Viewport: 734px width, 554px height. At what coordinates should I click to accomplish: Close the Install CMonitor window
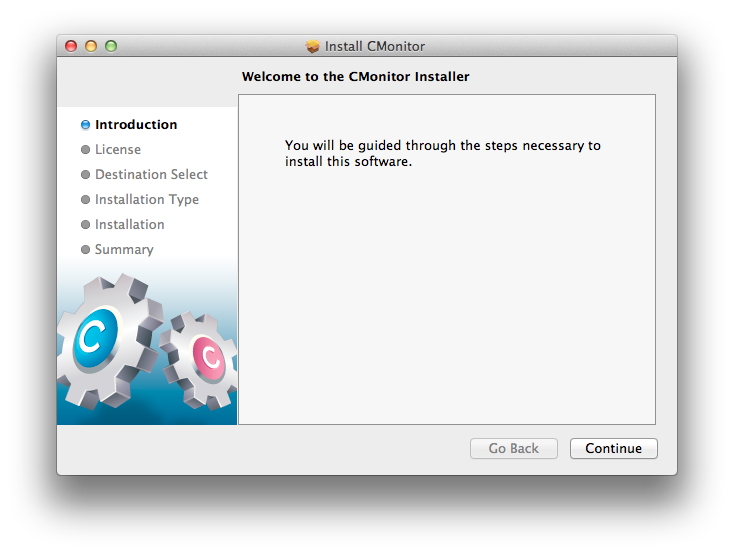[x=71, y=46]
